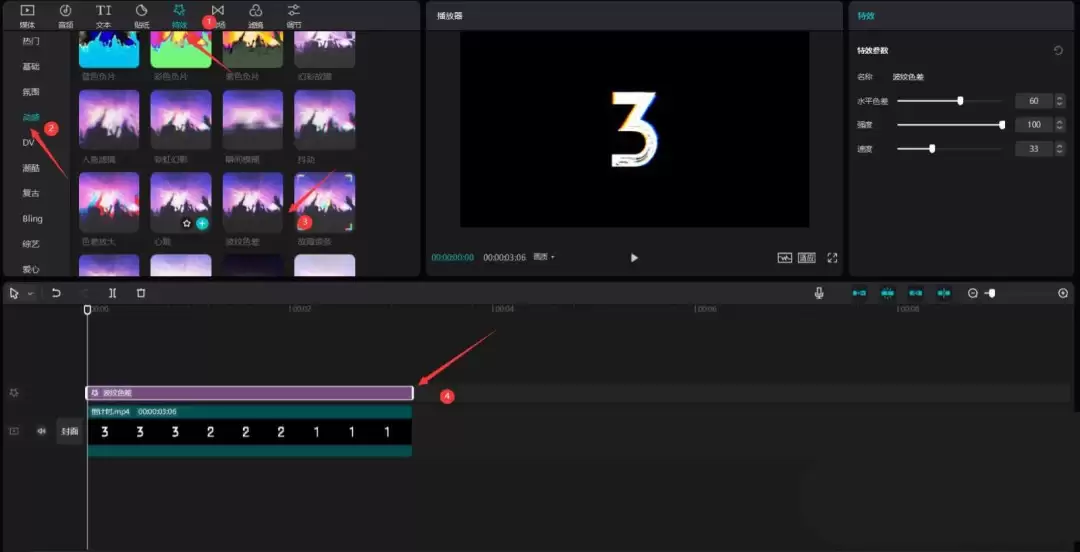
Task: Open the 音频 audio panel icon
Action: tap(65, 14)
